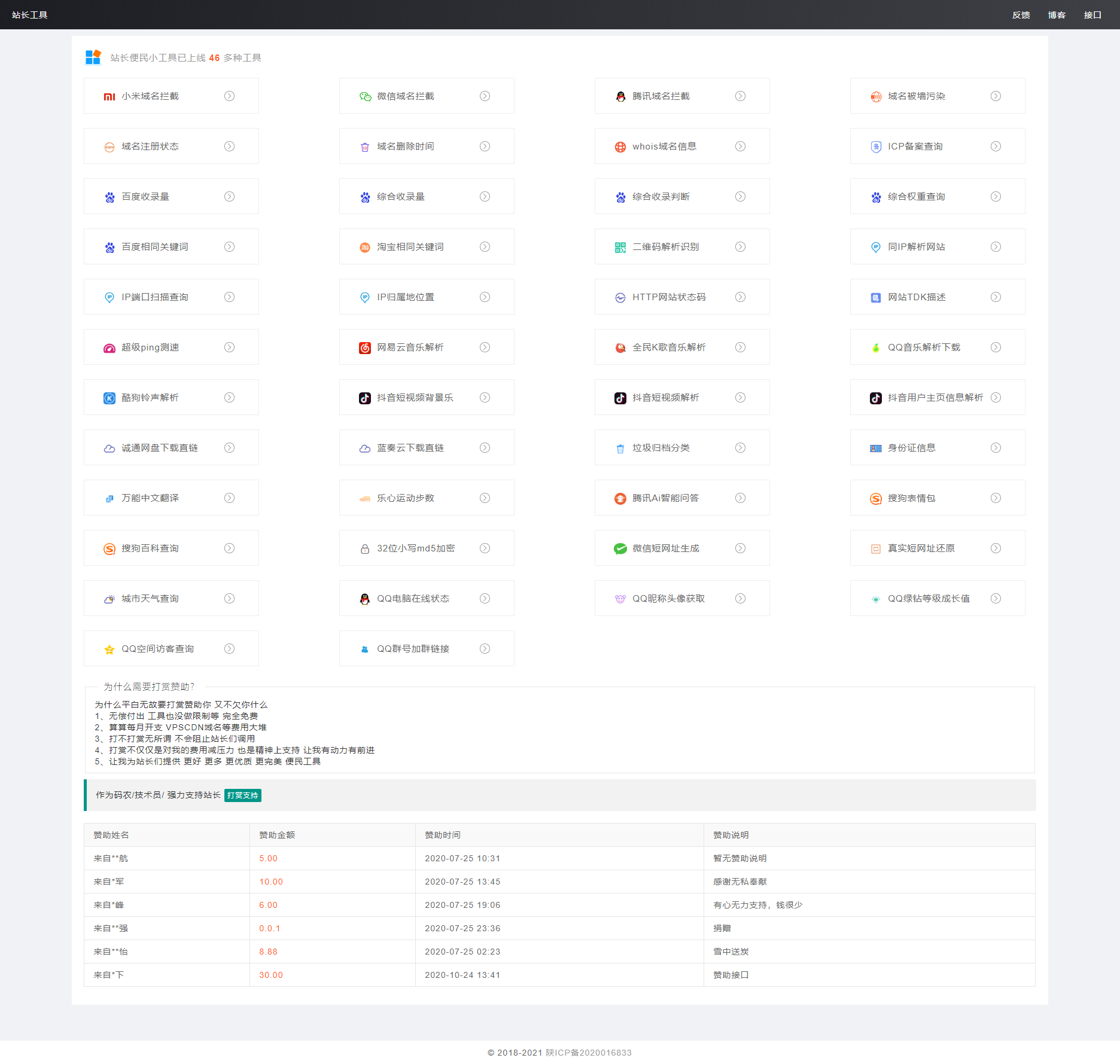This screenshot has height=1064, width=1120.
Task: Click the arrow circle on 域名注册状态 card
Action: 229,147
